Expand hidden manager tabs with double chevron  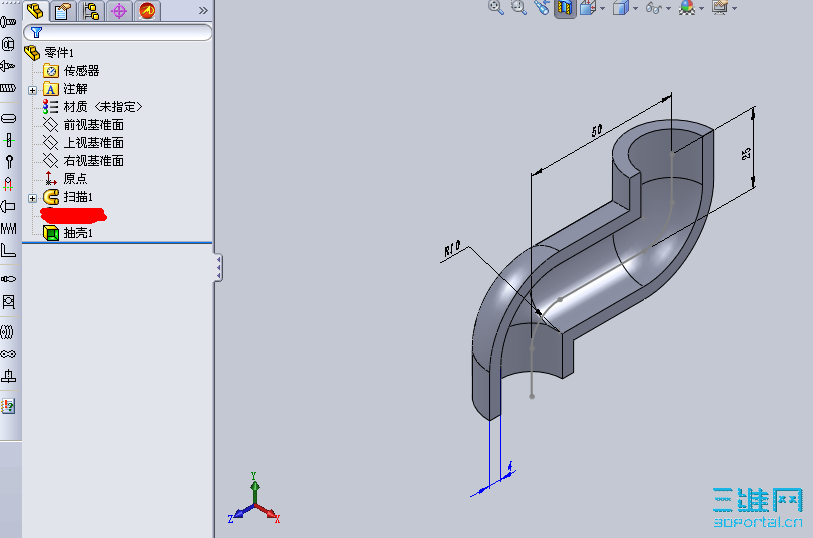tap(203, 10)
